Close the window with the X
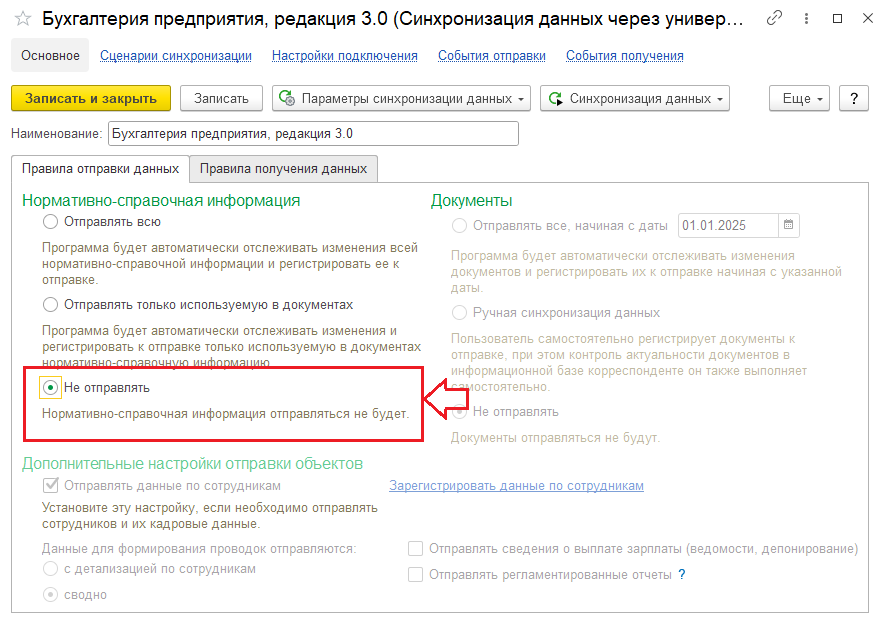This screenshot has width=880, height=621. pyautogui.click(x=867, y=19)
